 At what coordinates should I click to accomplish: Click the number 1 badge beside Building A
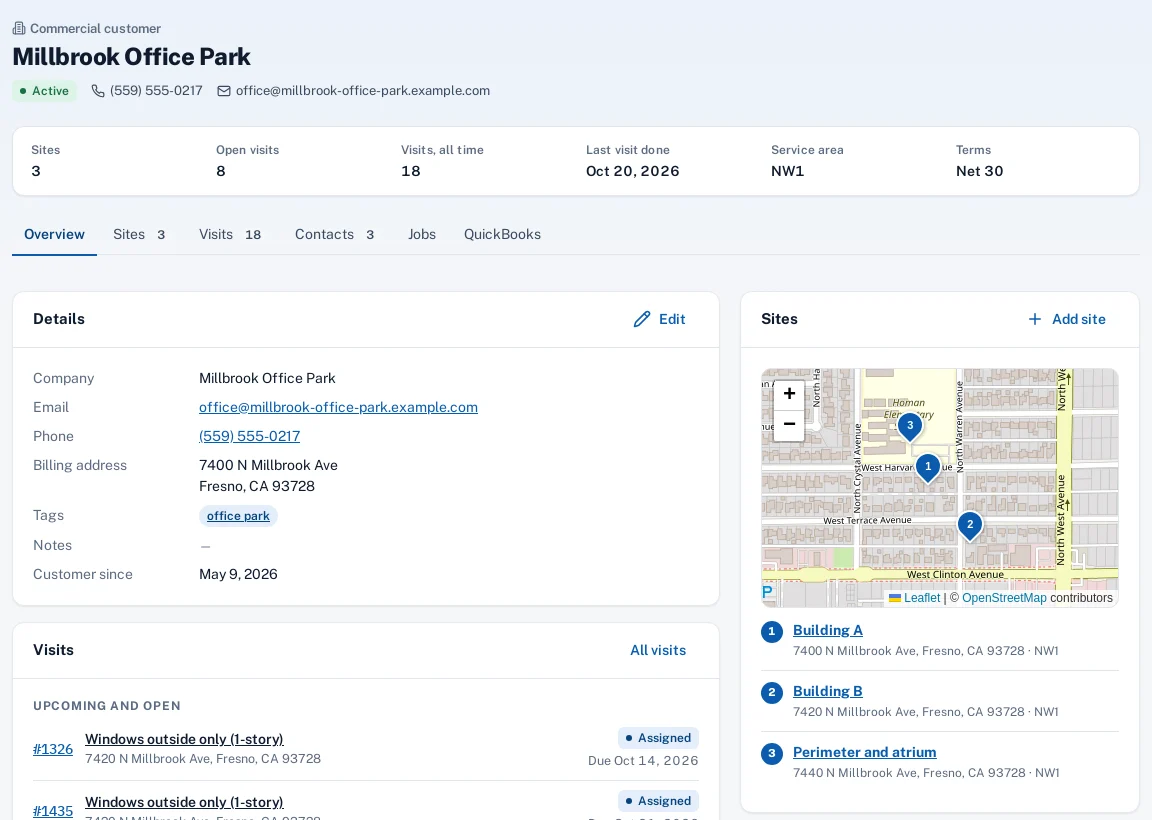pyautogui.click(x=771, y=631)
